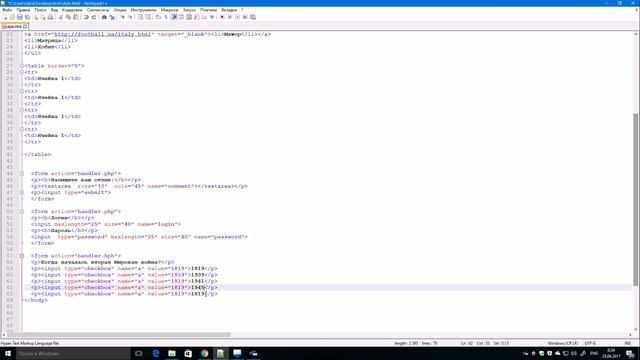This screenshot has width=640, height=360.
Task: Open the Синтаксисы menu
Action: (x=98, y=10)
